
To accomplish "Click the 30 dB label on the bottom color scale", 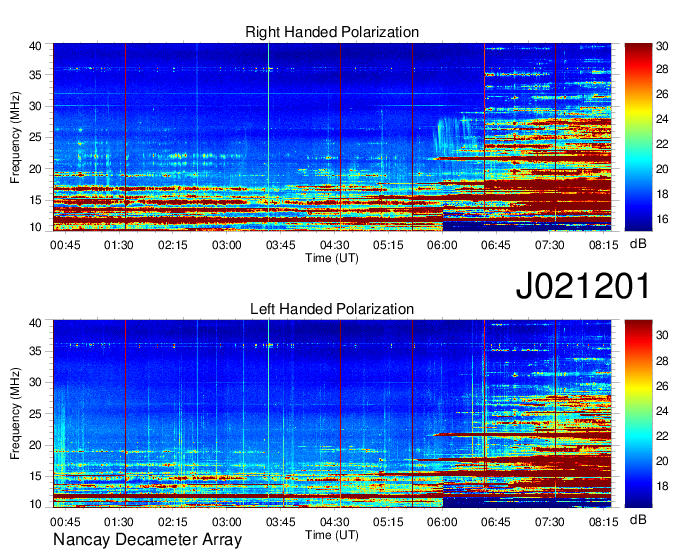I will click(662, 335).
